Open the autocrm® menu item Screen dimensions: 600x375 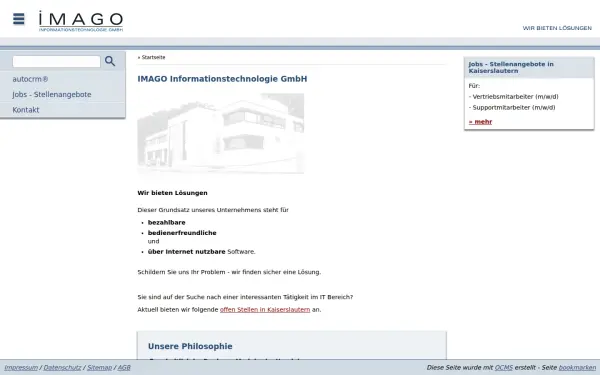click(x=30, y=79)
